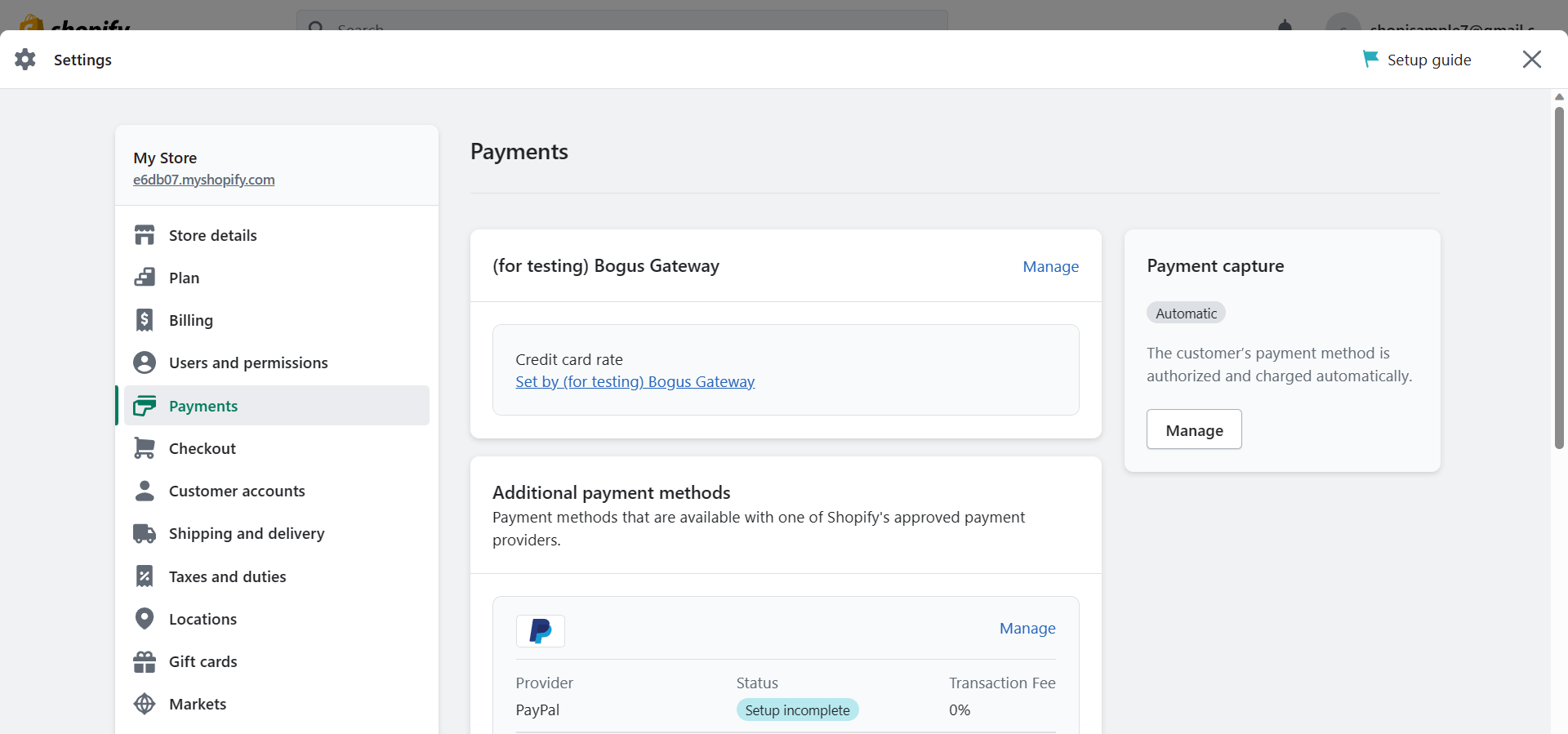Open Shipping and delivery settings
The height and width of the screenshot is (734, 1568).
pyautogui.click(x=277, y=533)
